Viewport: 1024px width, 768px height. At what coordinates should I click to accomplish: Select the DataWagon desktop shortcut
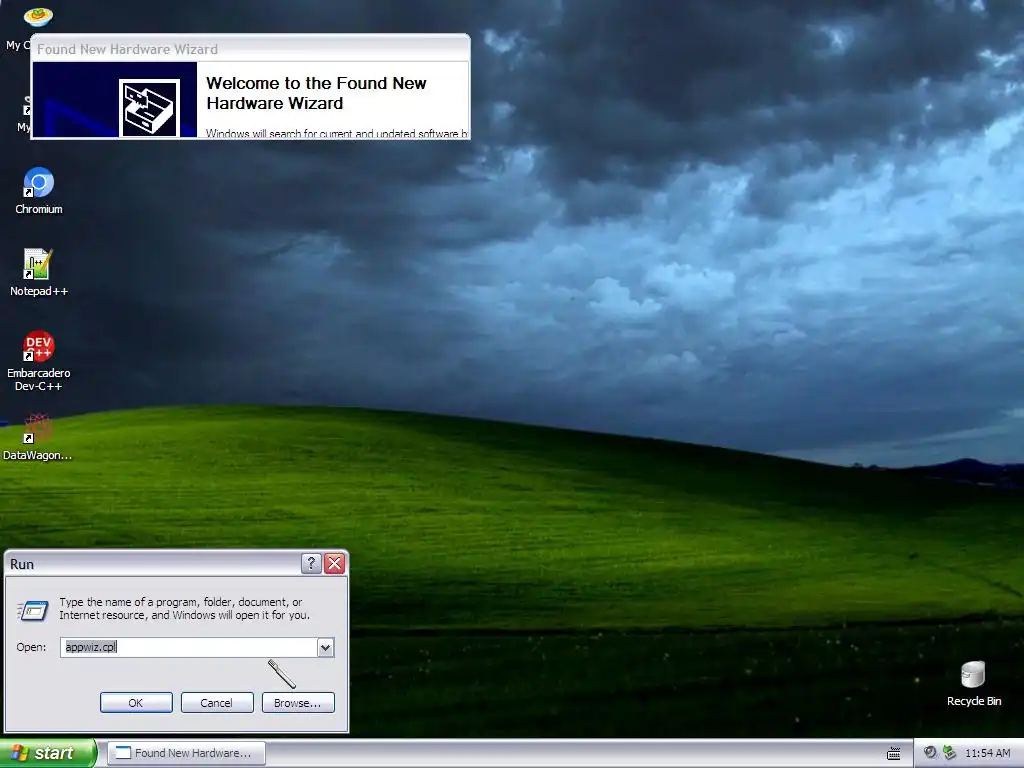(37, 436)
